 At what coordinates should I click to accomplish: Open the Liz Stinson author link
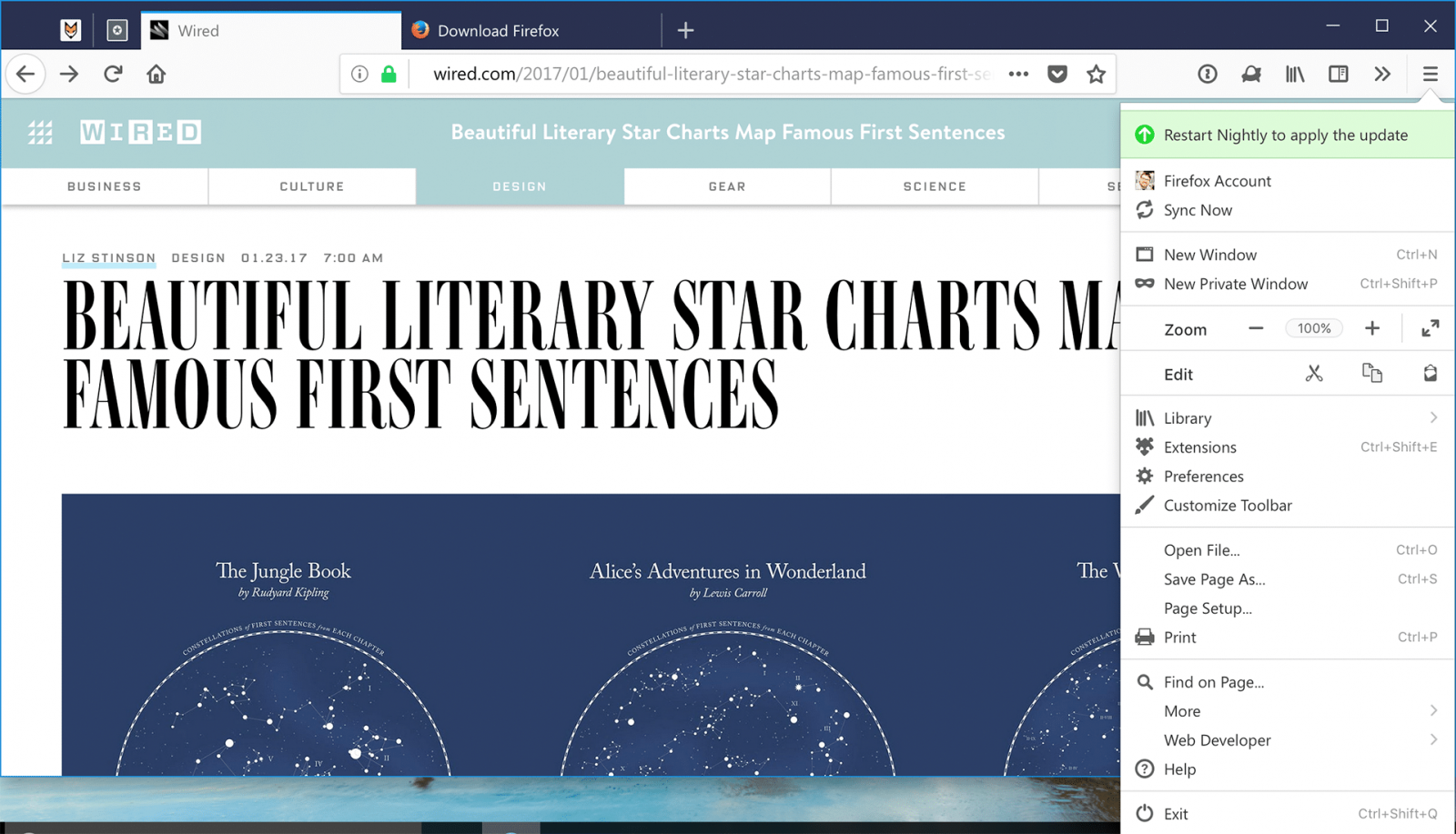click(109, 258)
